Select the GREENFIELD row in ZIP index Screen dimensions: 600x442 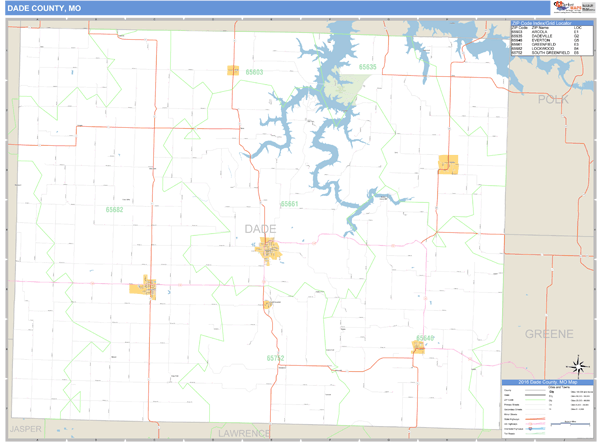[546, 45]
